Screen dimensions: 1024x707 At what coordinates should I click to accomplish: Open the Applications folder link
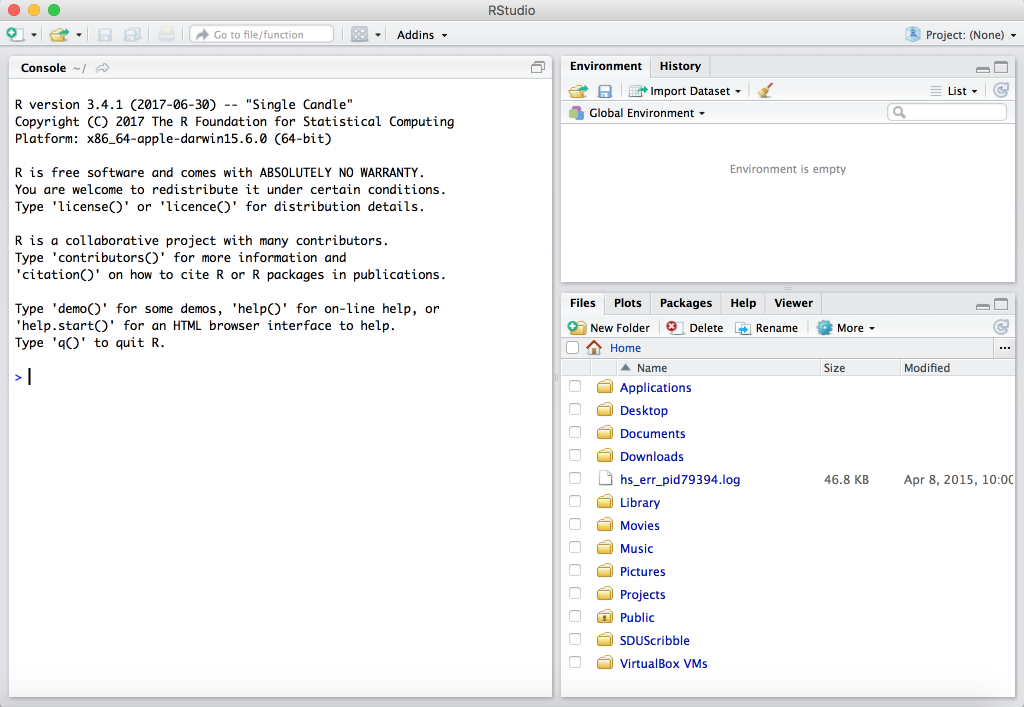(655, 388)
